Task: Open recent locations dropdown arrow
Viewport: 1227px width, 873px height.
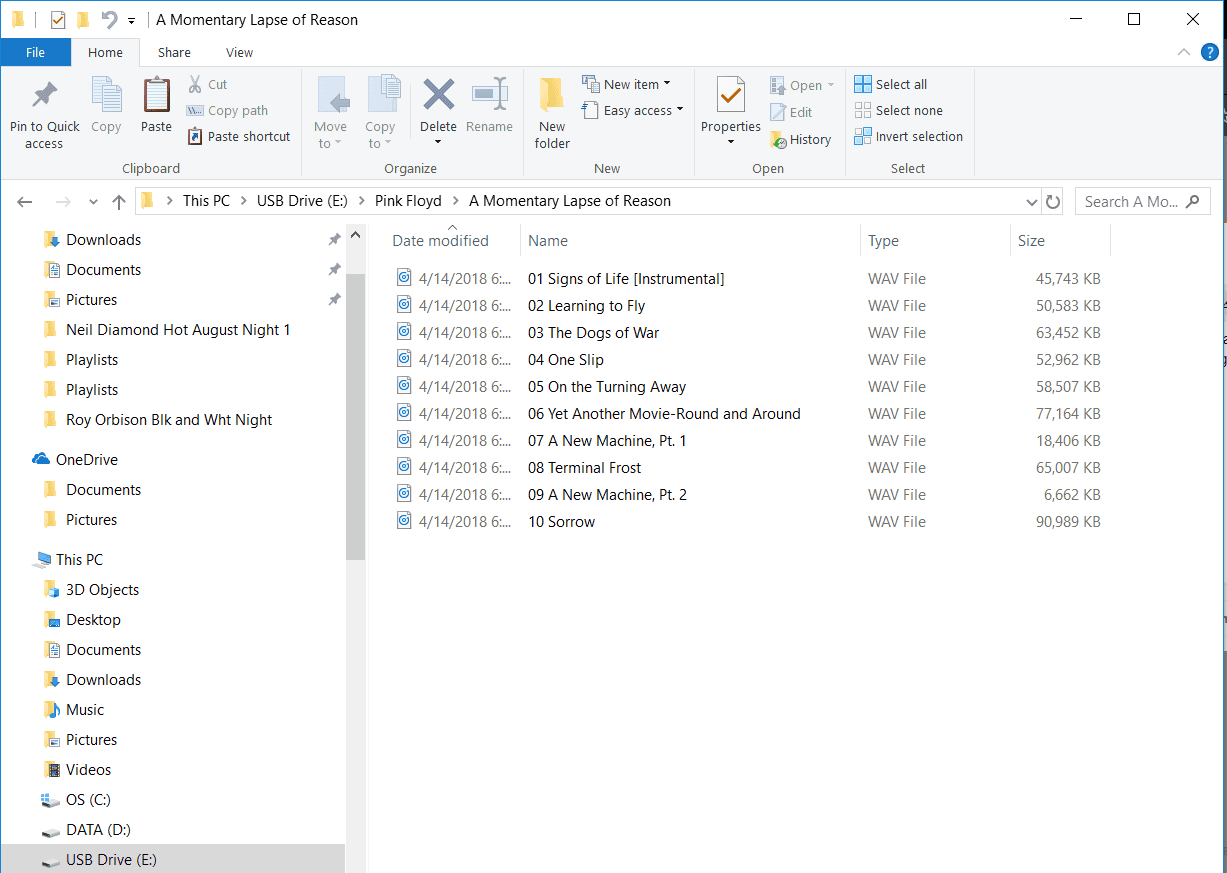Action: [93, 202]
